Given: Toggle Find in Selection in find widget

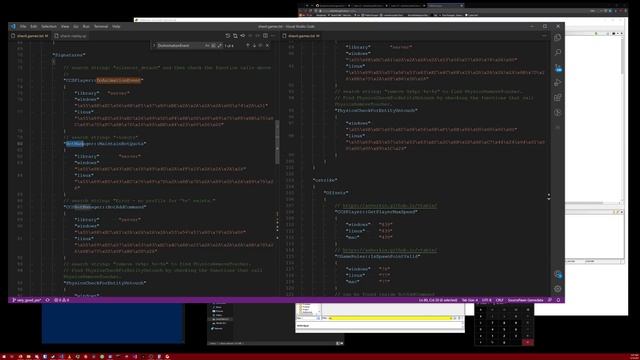Looking at the screenshot, I should pos(260,46).
